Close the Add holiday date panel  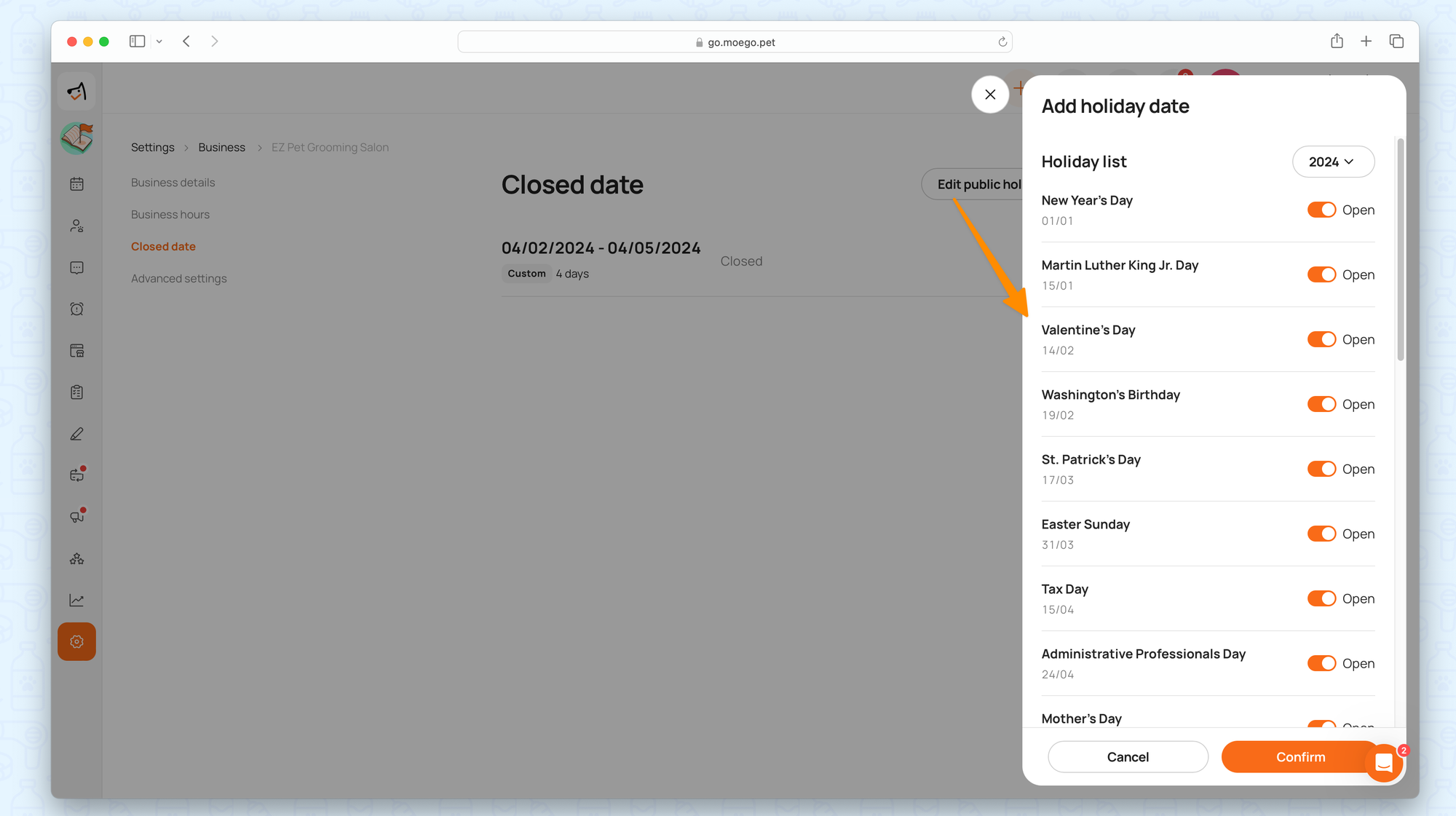[x=990, y=95]
